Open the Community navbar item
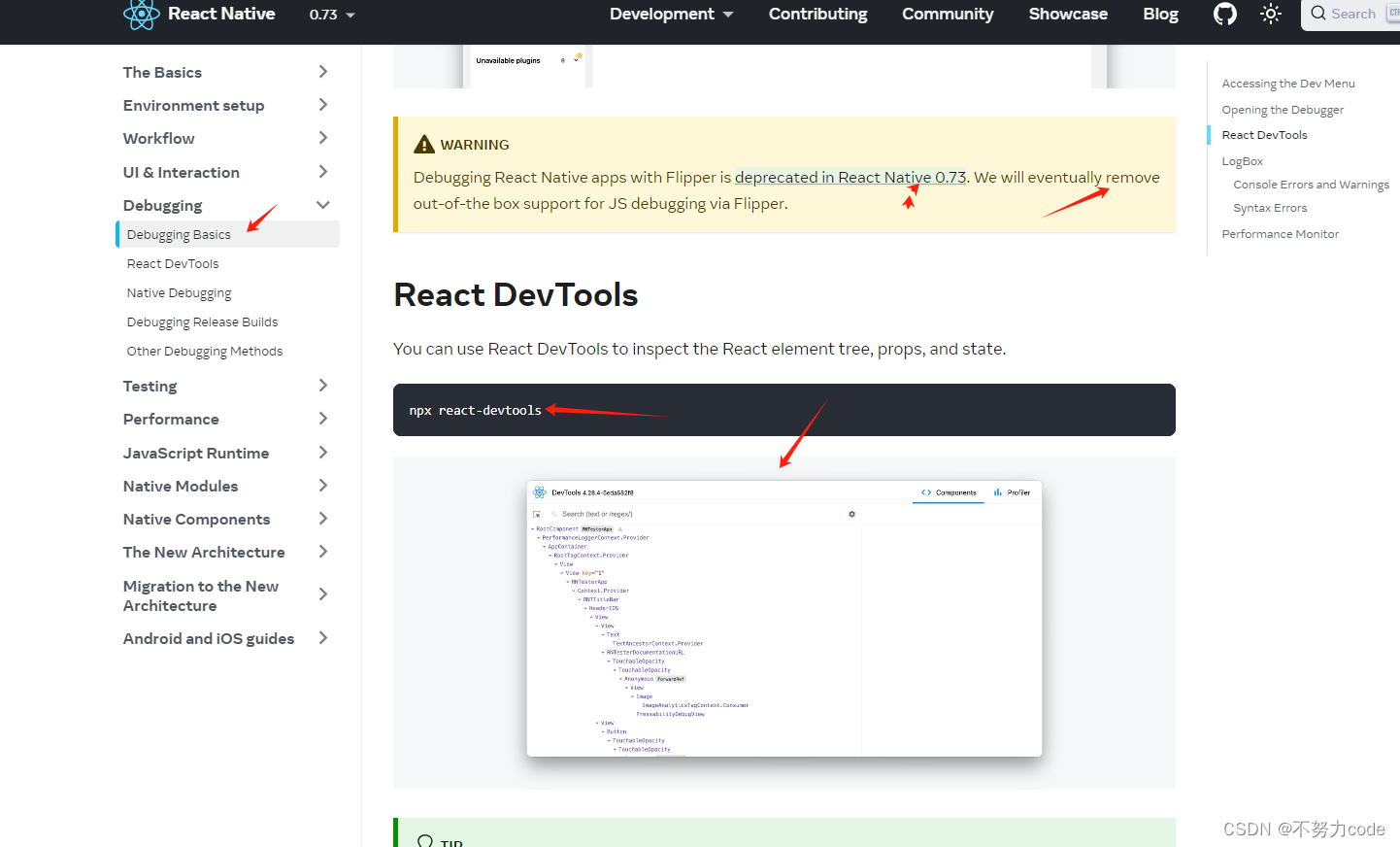 coord(948,14)
